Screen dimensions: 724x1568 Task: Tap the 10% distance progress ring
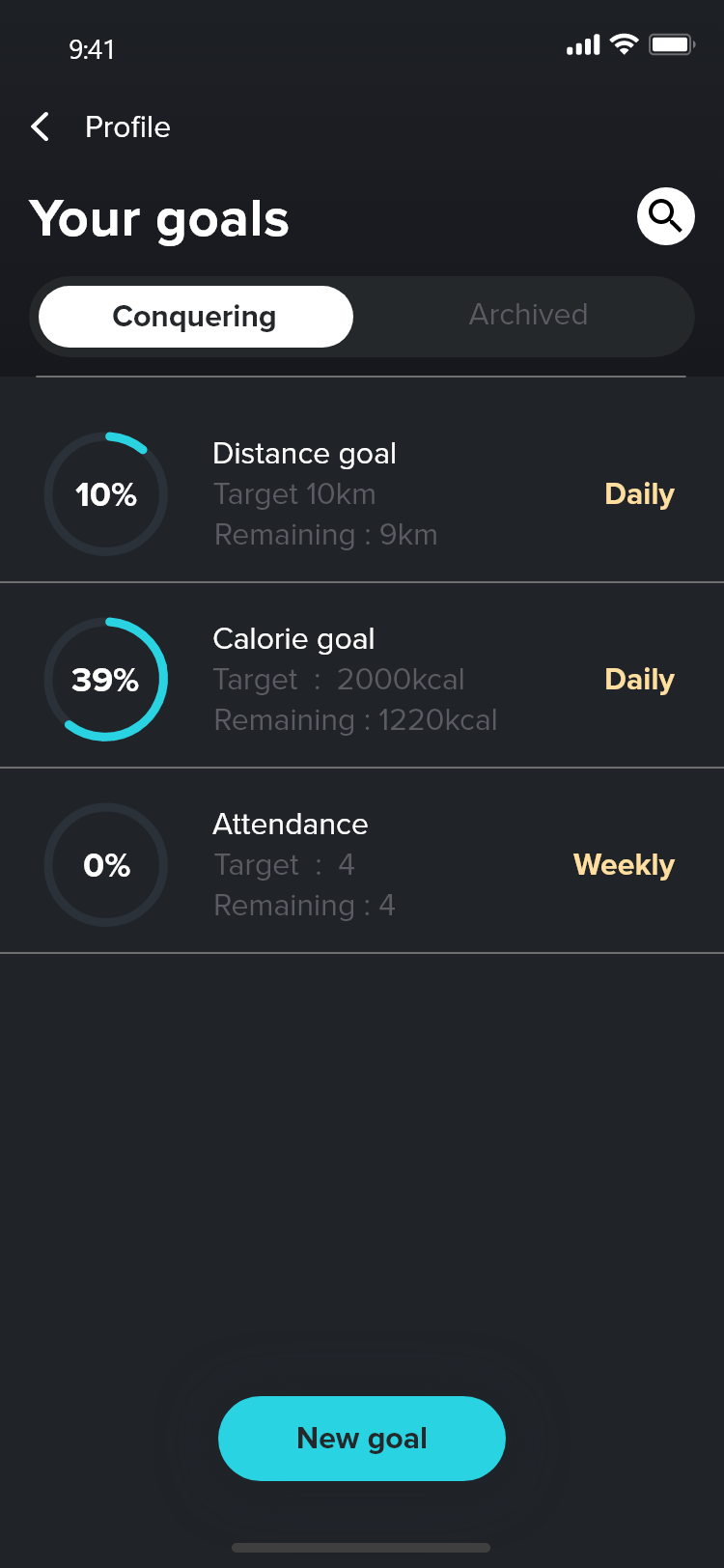coord(106,494)
